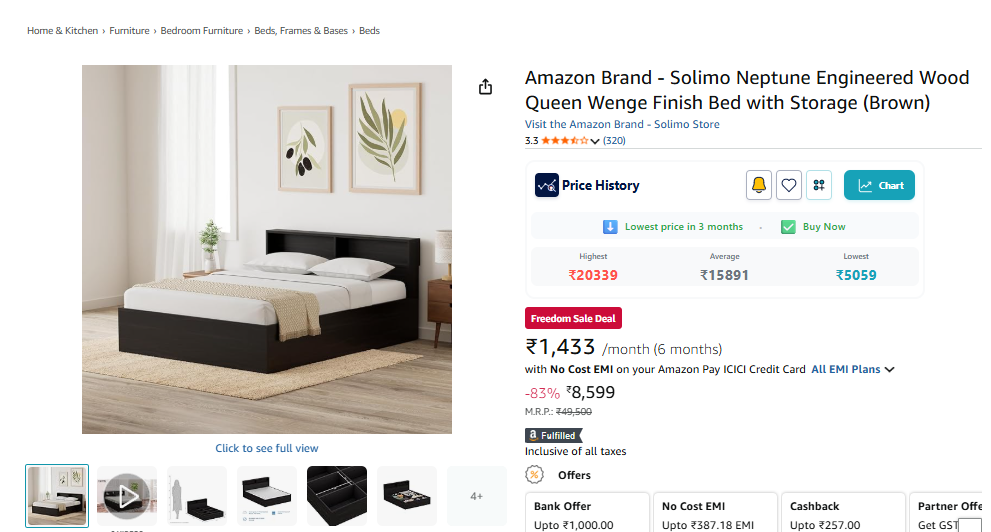
Task: Open the 320 customer ratings link
Action: (614, 141)
